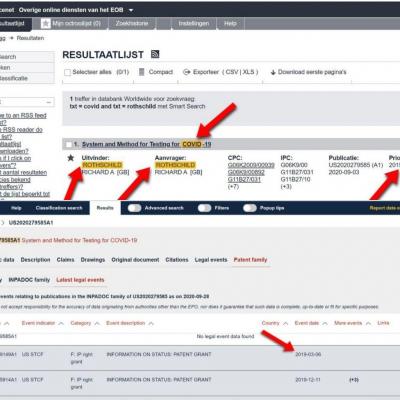Click the Resultaten breadcrumb

30,38
